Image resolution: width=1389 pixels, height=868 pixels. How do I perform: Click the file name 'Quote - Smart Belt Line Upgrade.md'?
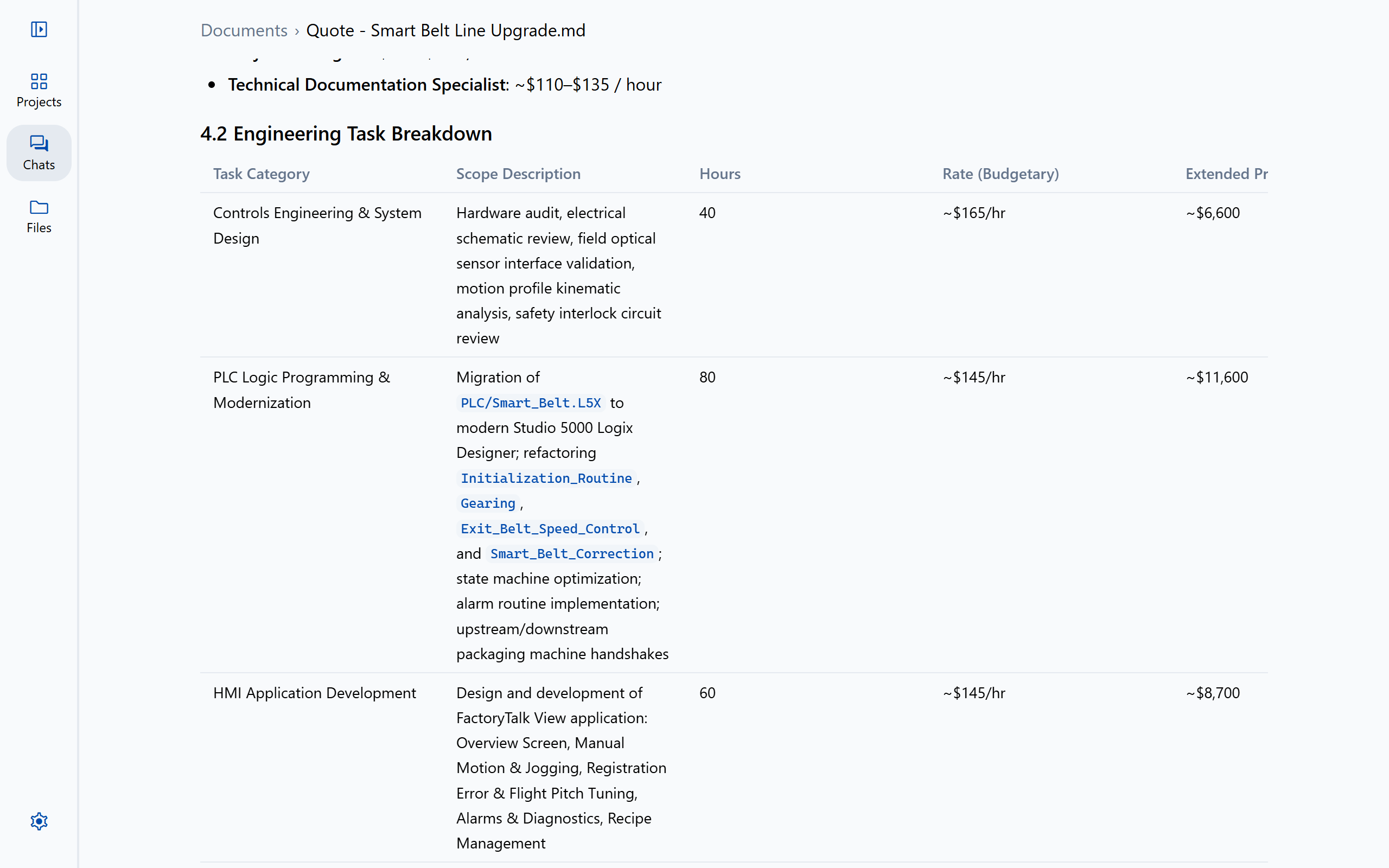click(x=446, y=30)
